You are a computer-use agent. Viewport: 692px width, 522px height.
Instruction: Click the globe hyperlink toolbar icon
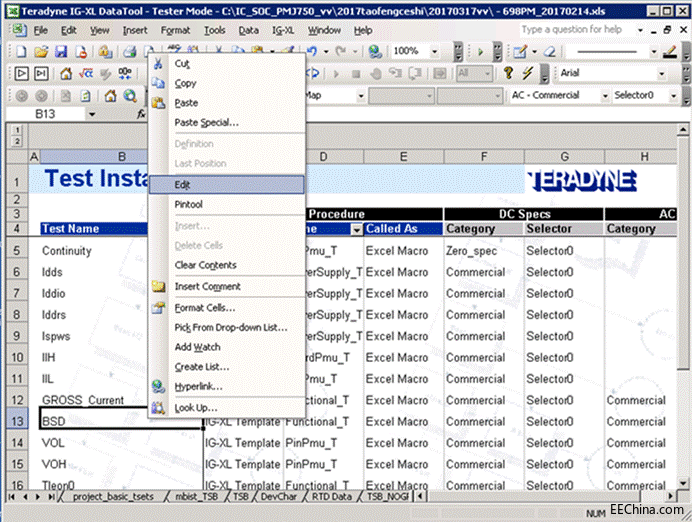click(375, 52)
